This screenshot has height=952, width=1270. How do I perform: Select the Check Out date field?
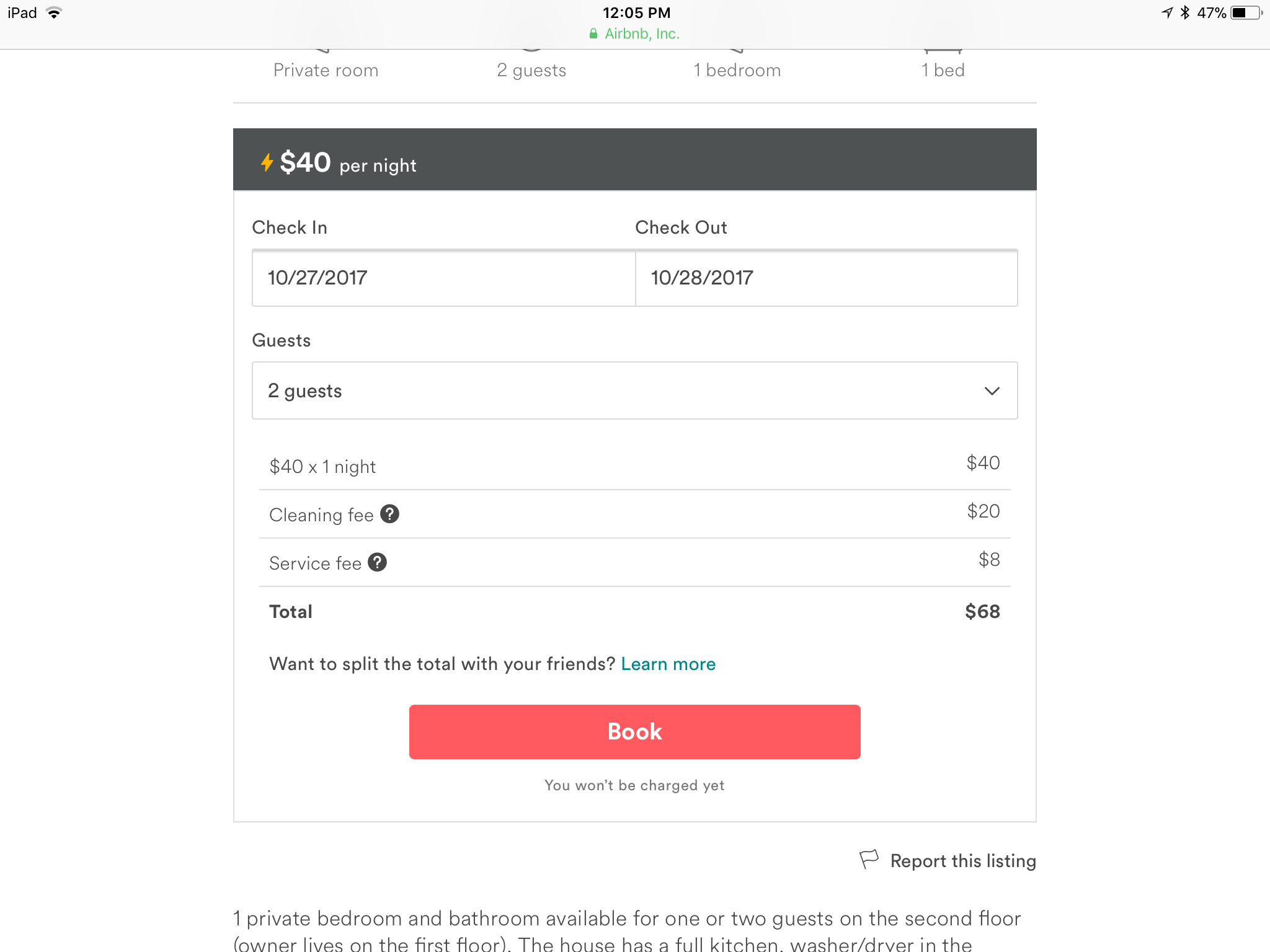(827, 278)
